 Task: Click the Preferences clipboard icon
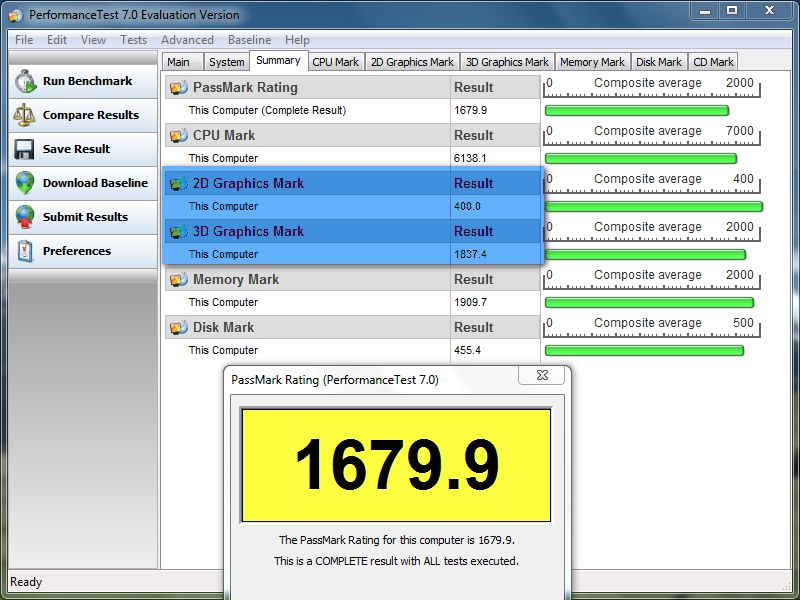point(25,251)
